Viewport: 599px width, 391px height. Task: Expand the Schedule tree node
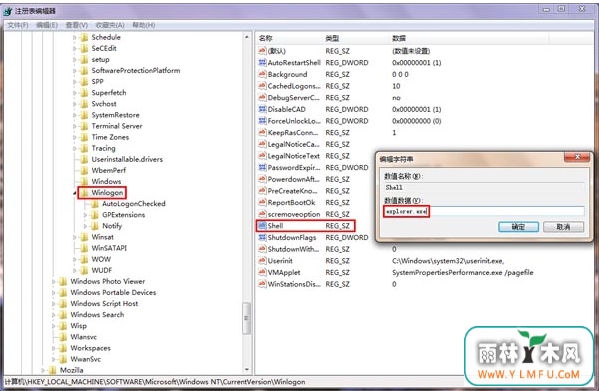coord(74,37)
